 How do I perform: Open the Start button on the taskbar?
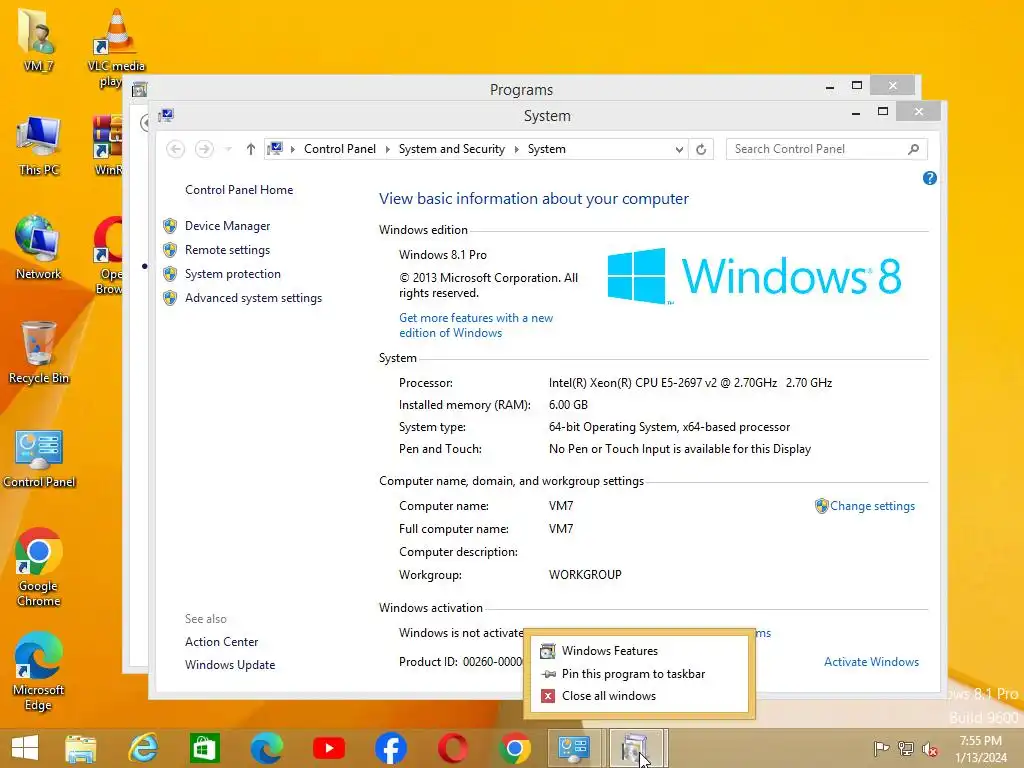pos(25,748)
